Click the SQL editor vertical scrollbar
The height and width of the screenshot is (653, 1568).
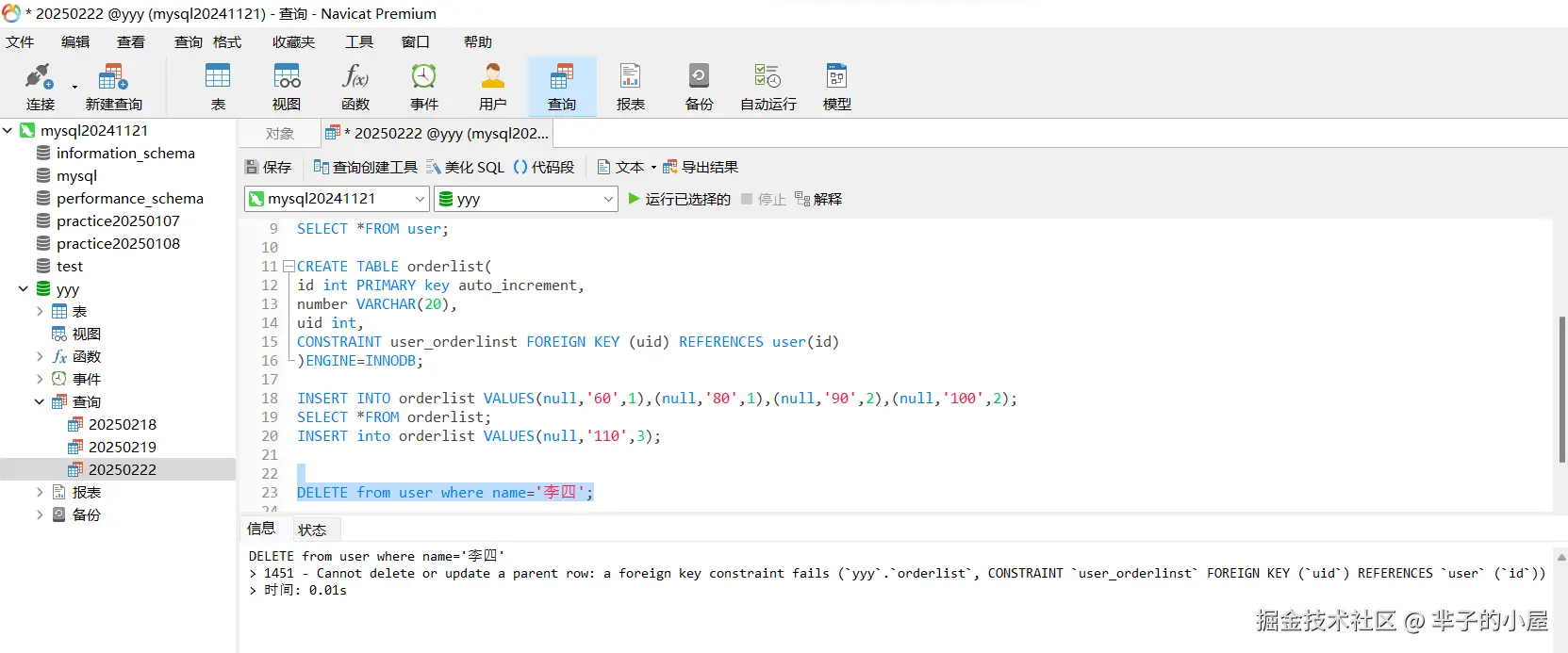pos(1561,388)
